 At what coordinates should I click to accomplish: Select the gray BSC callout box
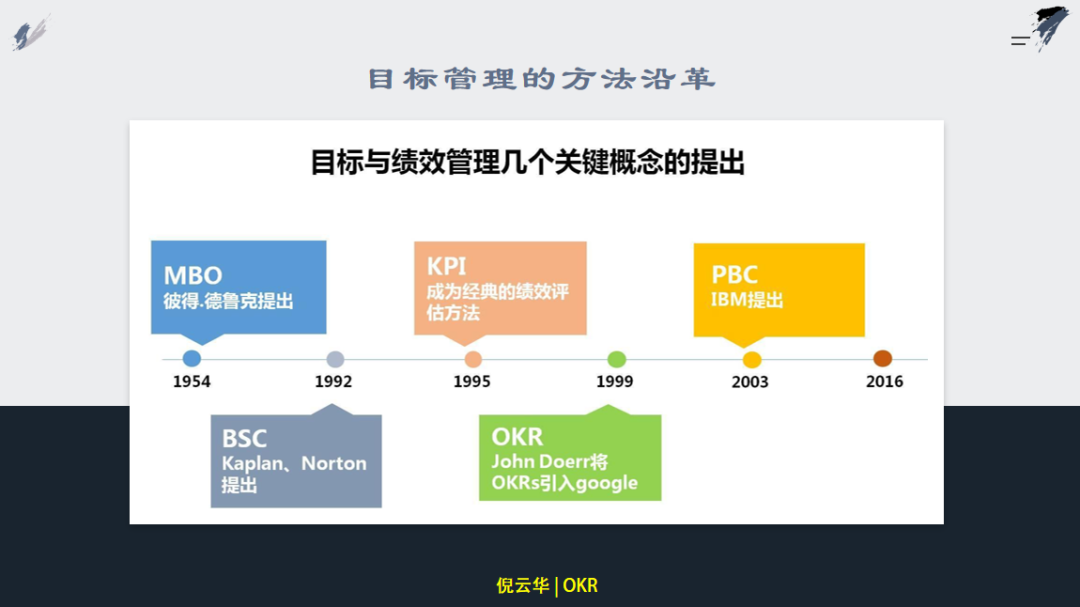tap(296, 456)
